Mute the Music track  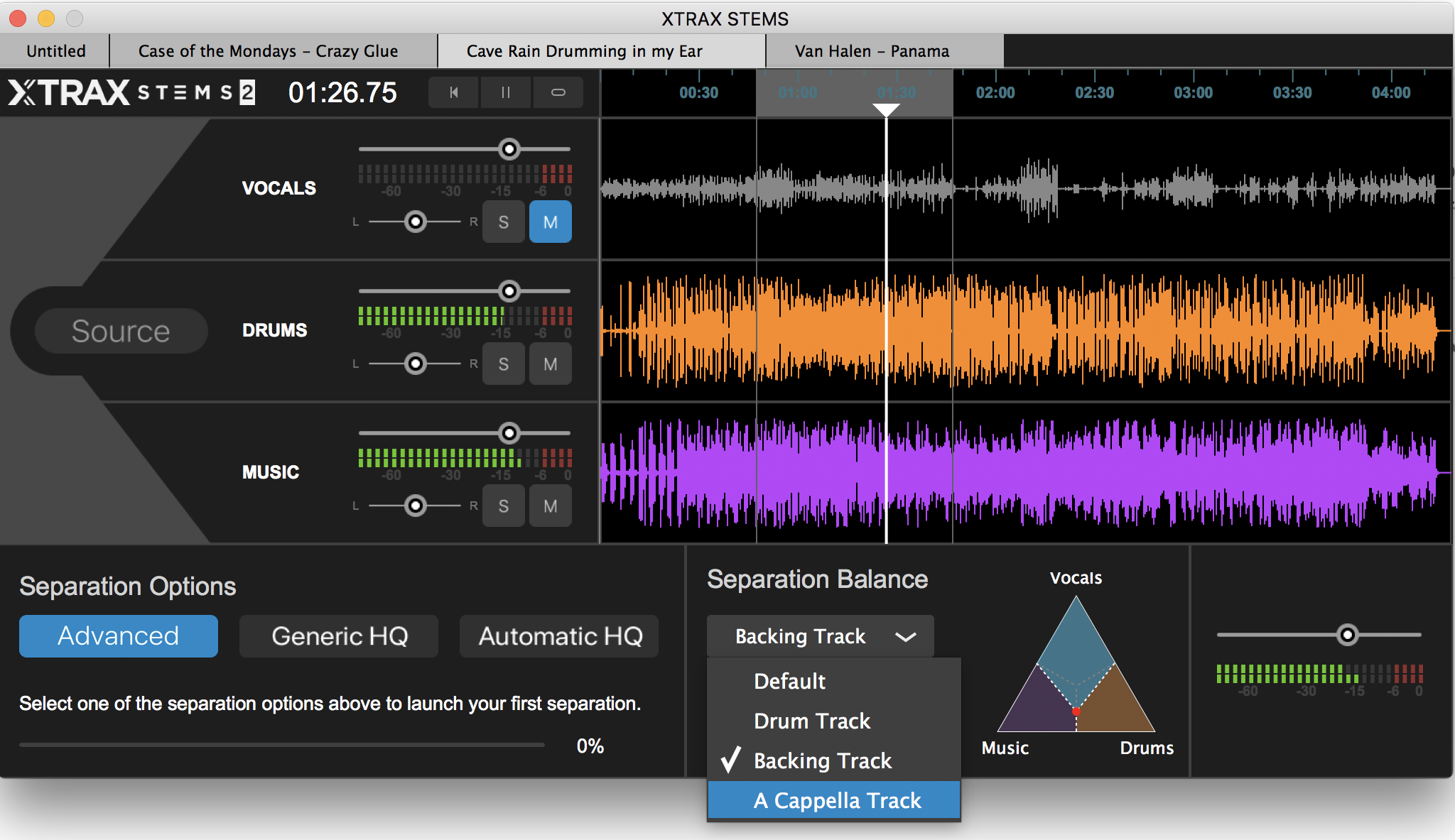click(x=550, y=506)
